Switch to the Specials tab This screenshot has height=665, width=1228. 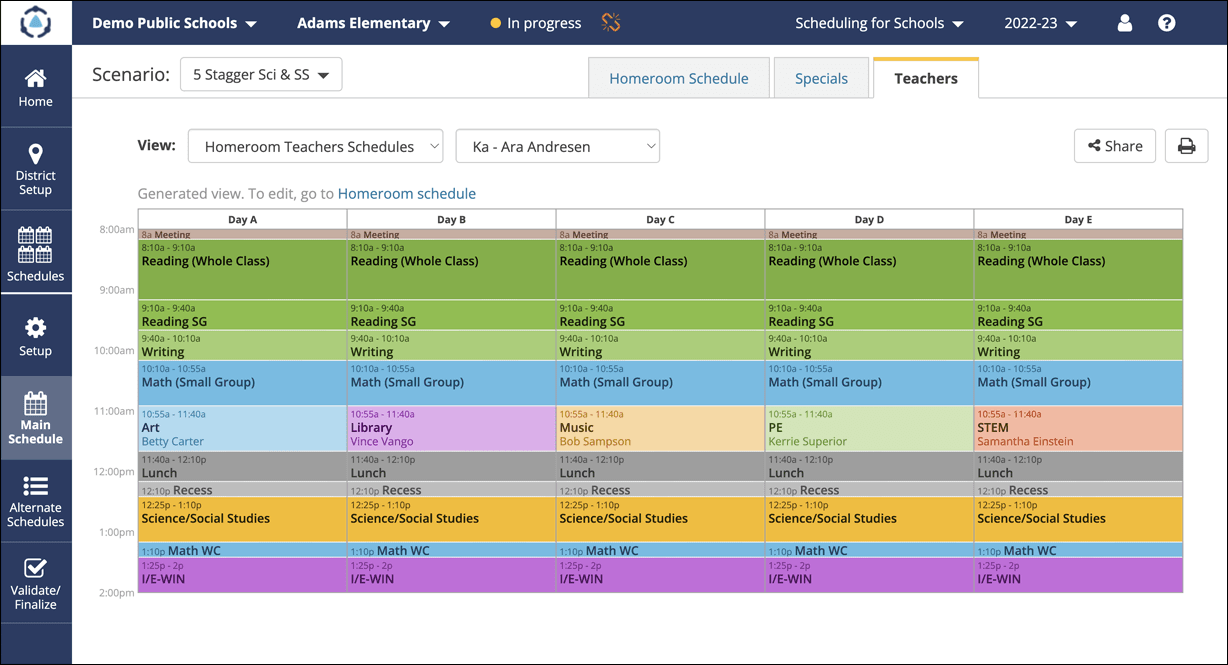pyautogui.click(x=821, y=77)
